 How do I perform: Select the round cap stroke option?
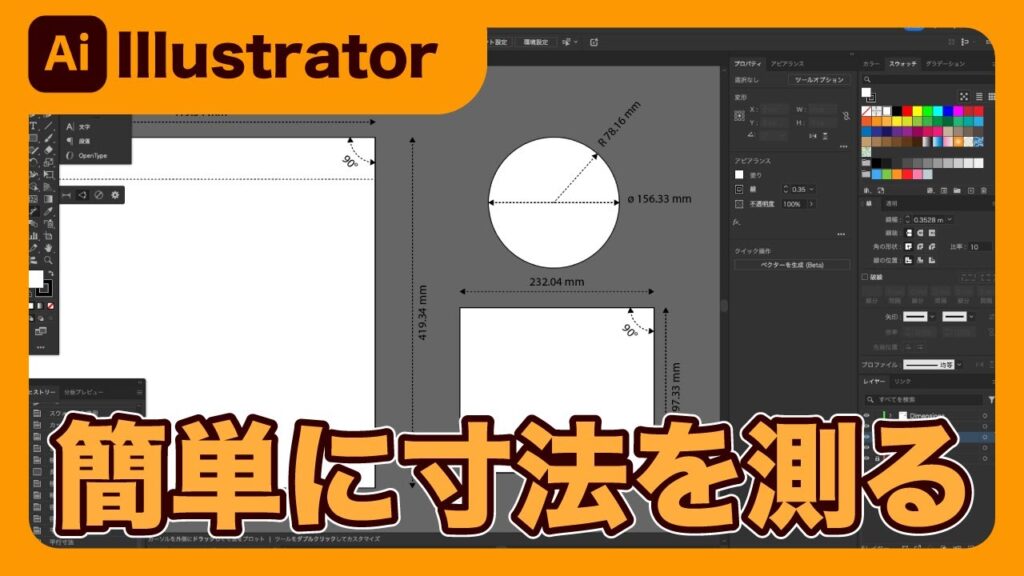(x=920, y=233)
